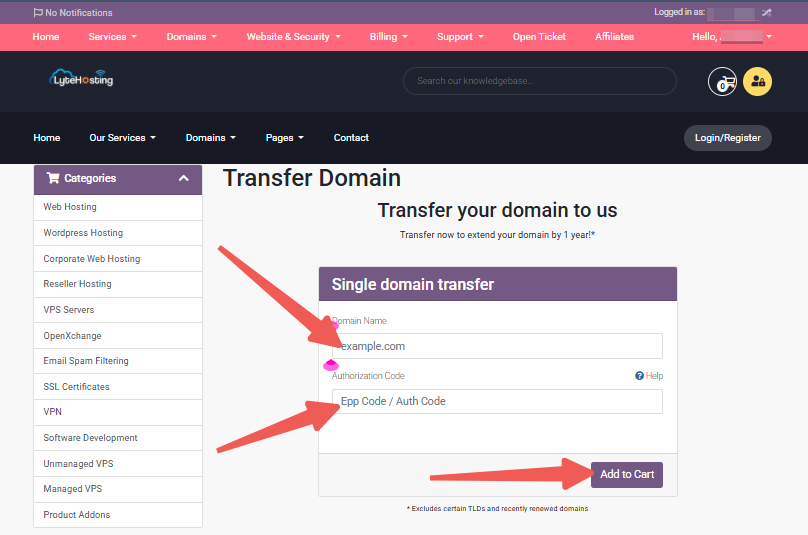
Task: Select VPS Servers category
Action: point(118,310)
